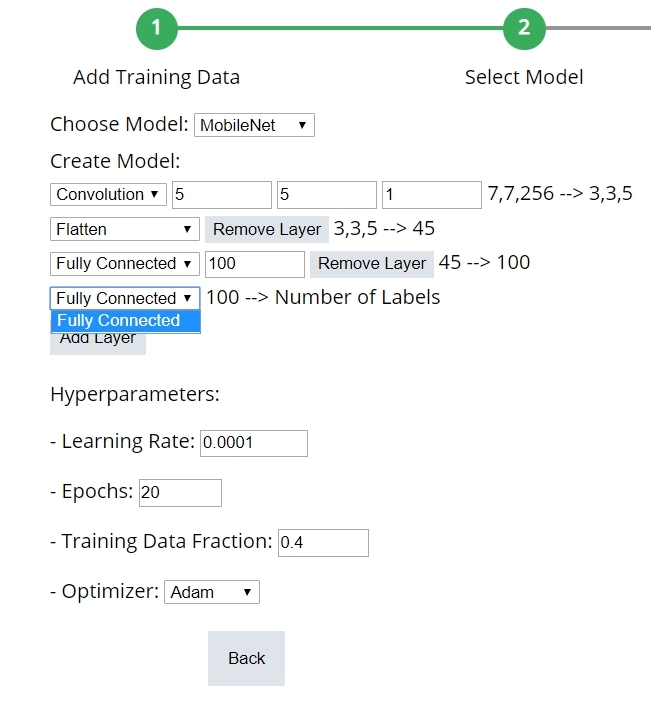Click the first convolution parameter field
The width and height of the screenshot is (651, 722).
point(221,195)
